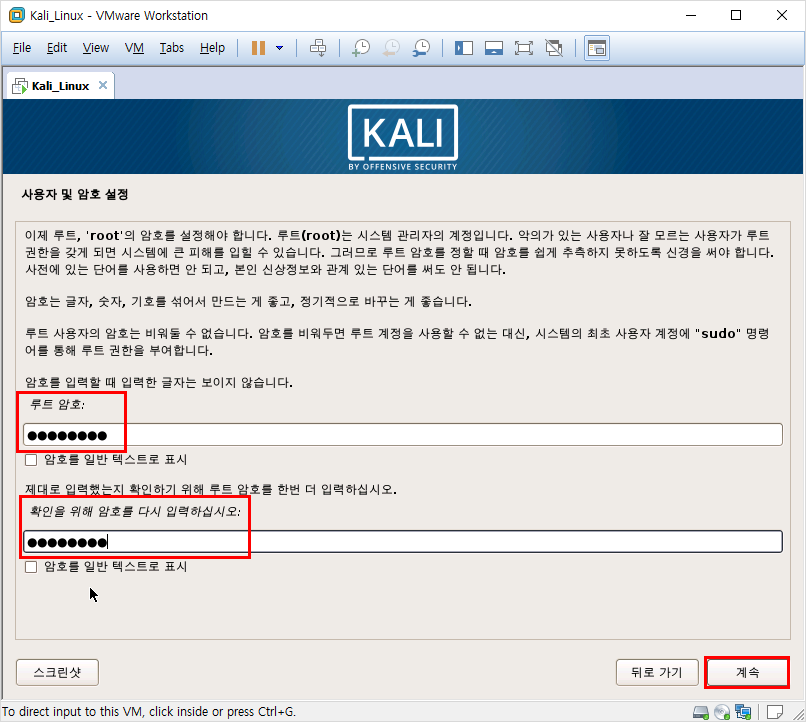Click the '사용자 및 암호 설정' heading
This screenshot has width=806, height=722.
click(75, 194)
